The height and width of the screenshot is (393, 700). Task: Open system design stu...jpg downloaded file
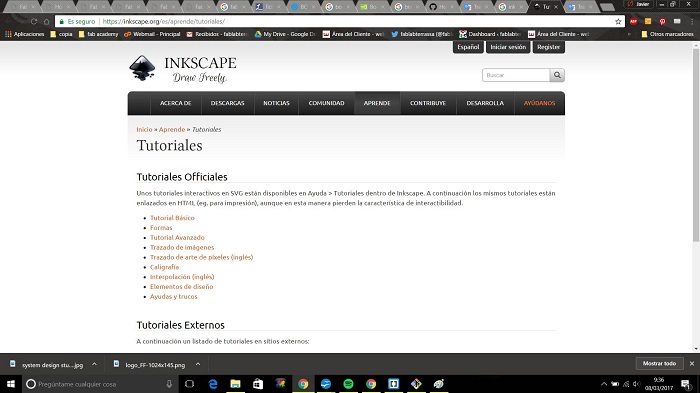pyautogui.click(x=46, y=364)
